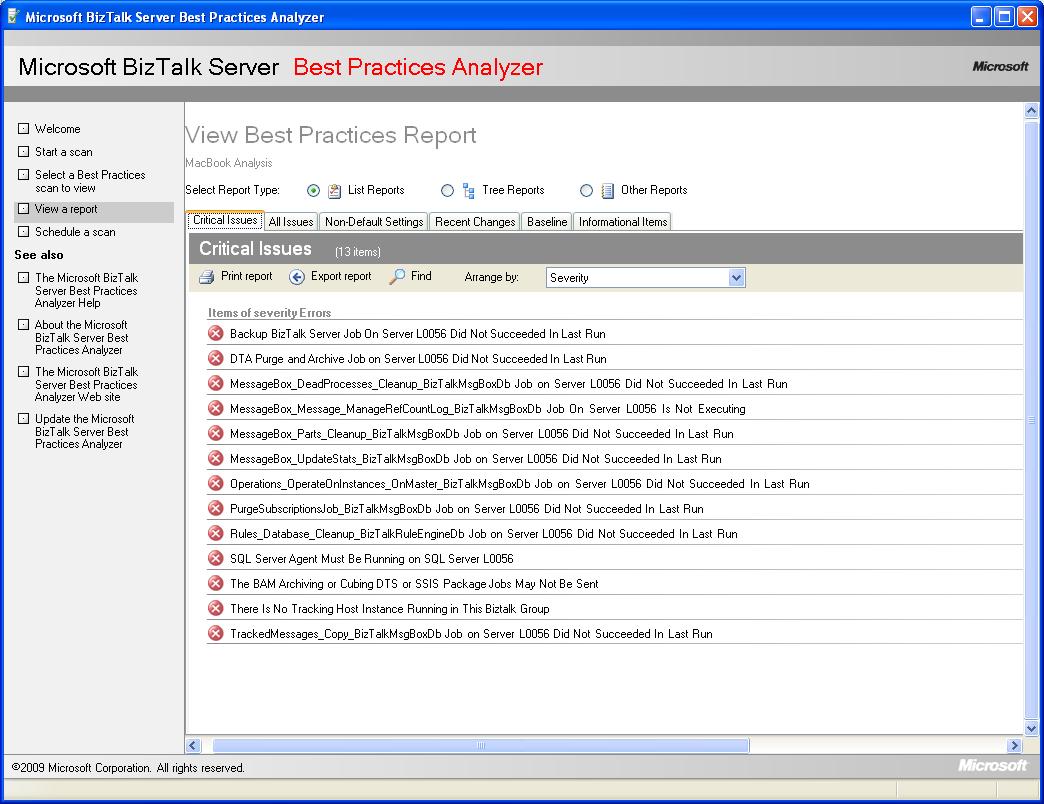Click the bullet icon beside Schedule a scan
Screen dimensions: 1044x804
[x=23, y=232]
